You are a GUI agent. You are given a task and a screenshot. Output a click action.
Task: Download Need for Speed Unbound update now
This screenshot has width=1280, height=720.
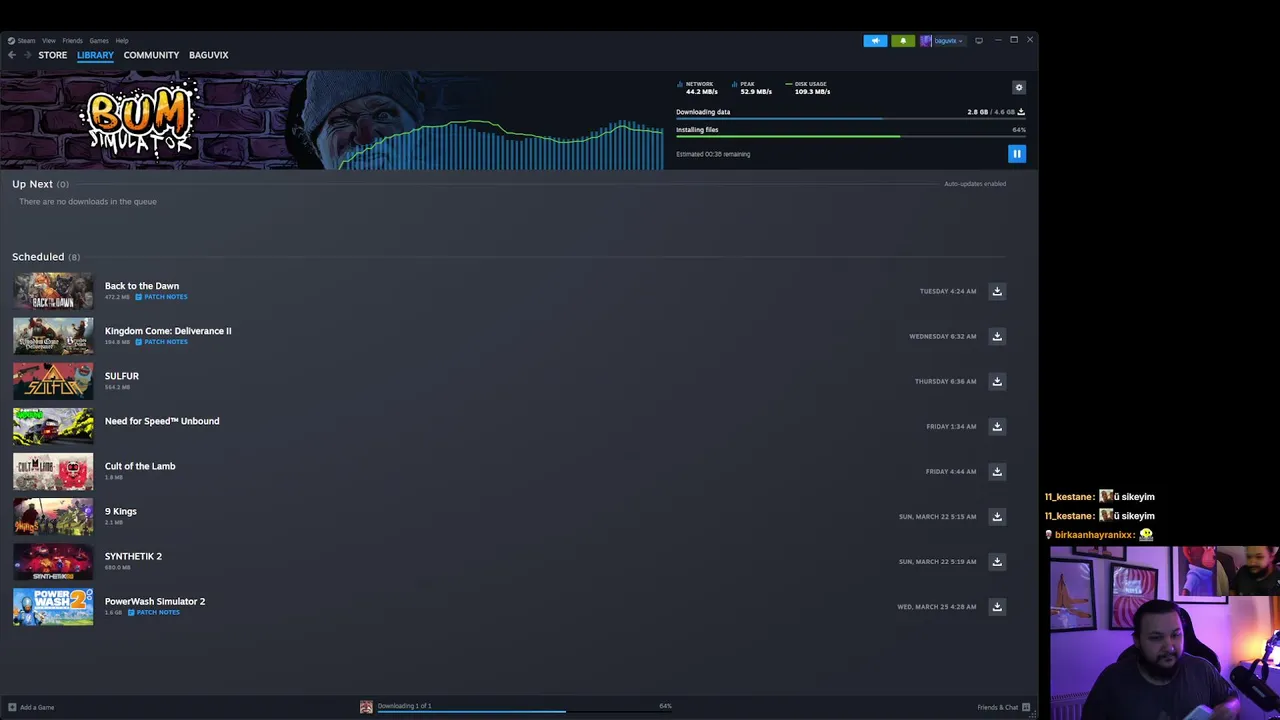(997, 426)
